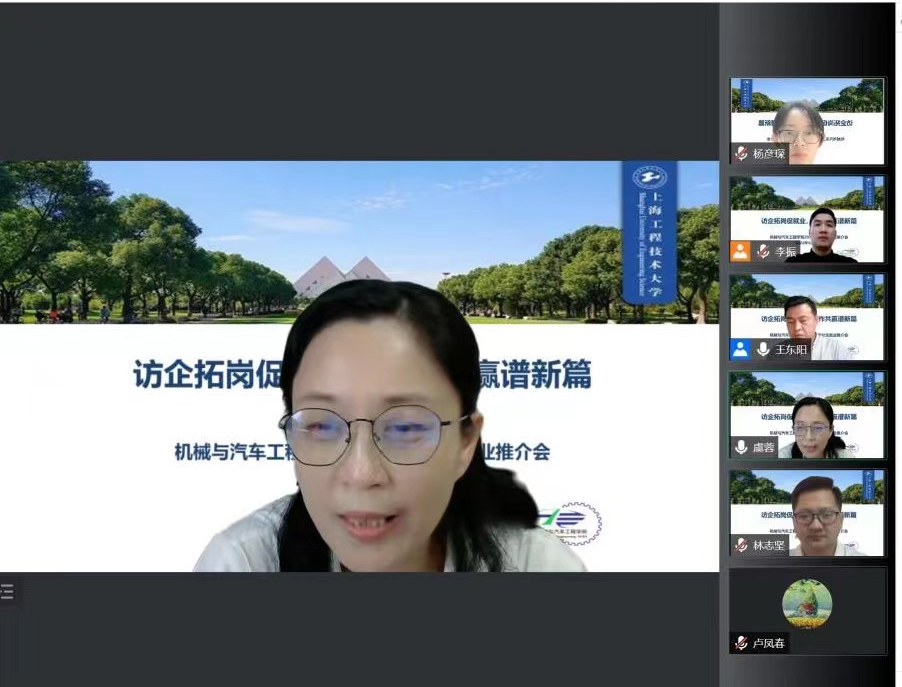Click the blue university banner in main video
The width and height of the screenshot is (902, 687).
[x=649, y=231]
